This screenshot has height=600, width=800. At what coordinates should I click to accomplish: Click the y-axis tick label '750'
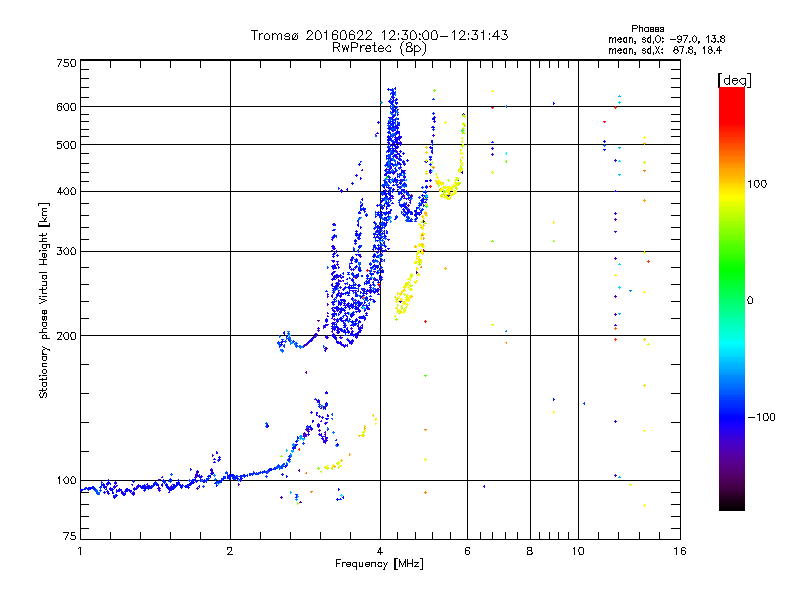(66, 63)
